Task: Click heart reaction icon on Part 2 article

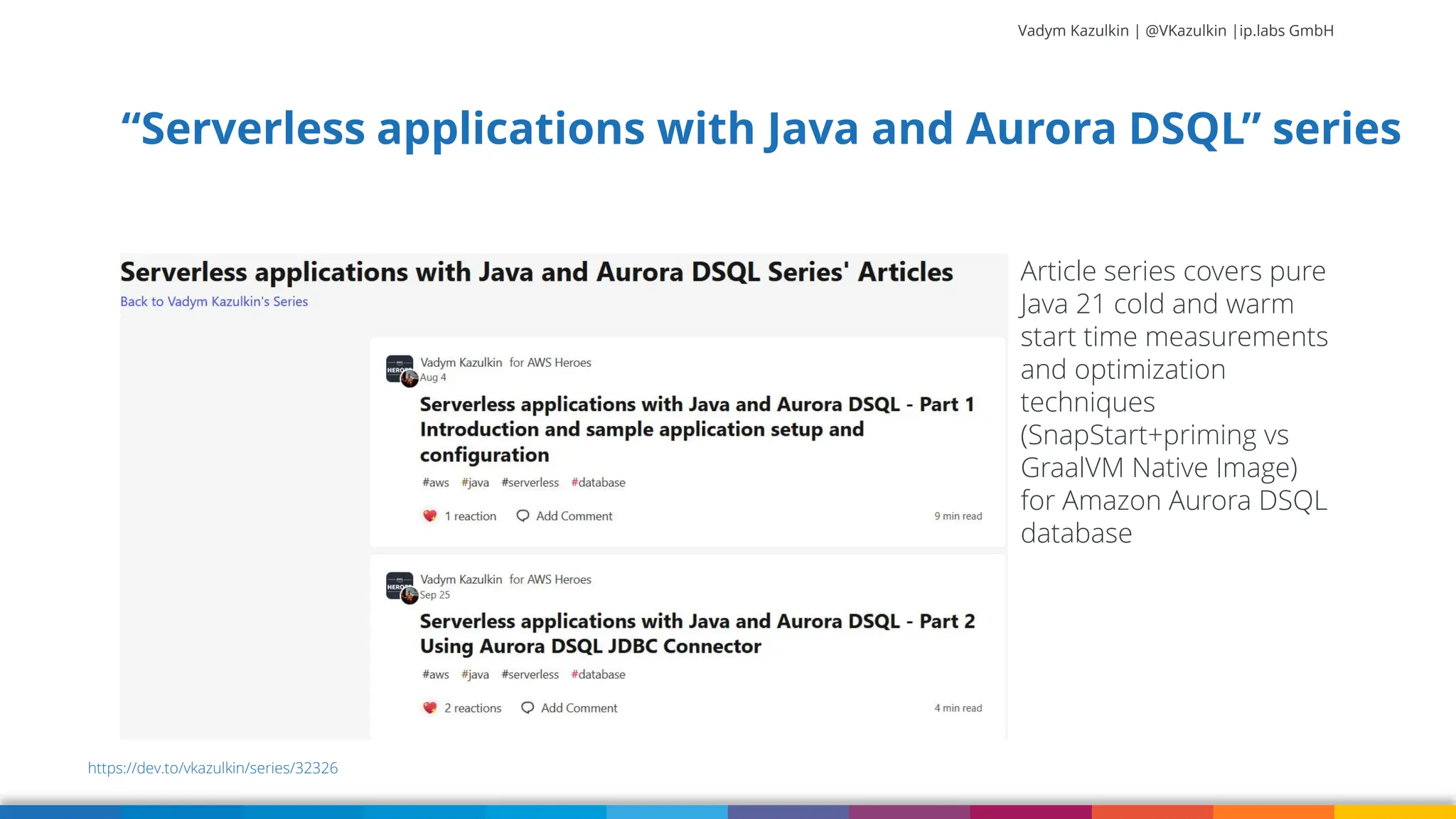Action: [x=429, y=708]
